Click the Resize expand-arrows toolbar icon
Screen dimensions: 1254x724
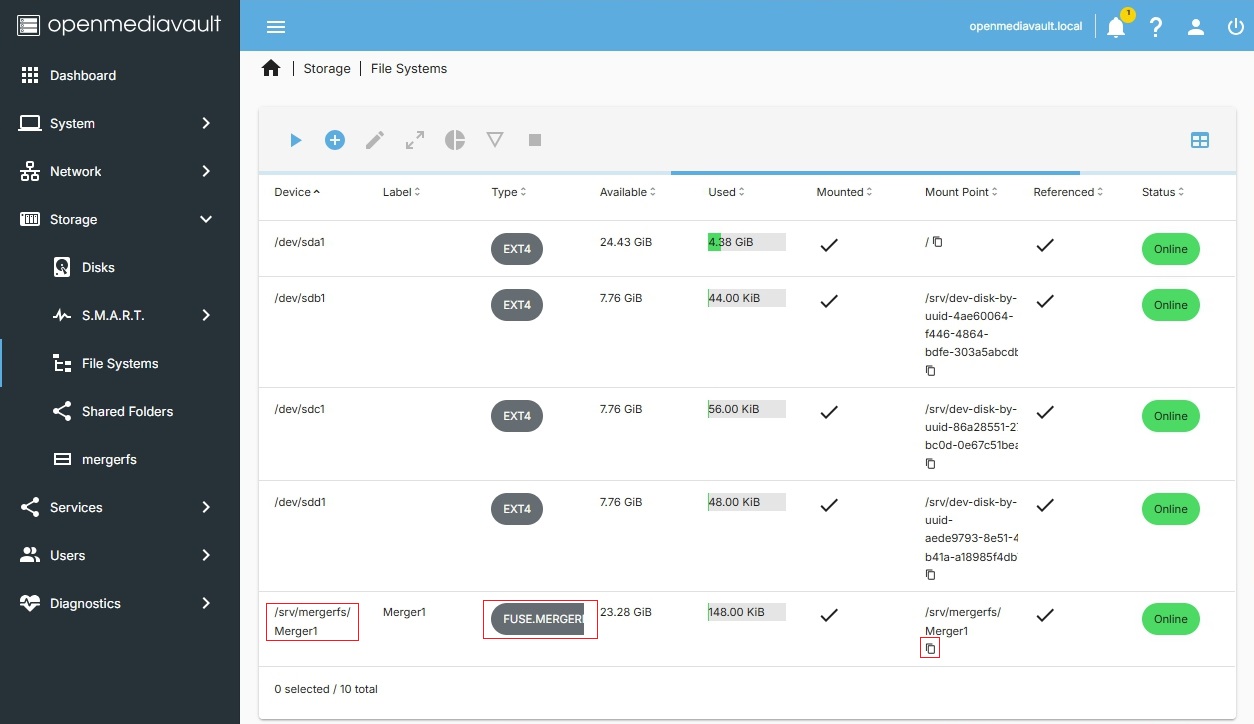415,141
